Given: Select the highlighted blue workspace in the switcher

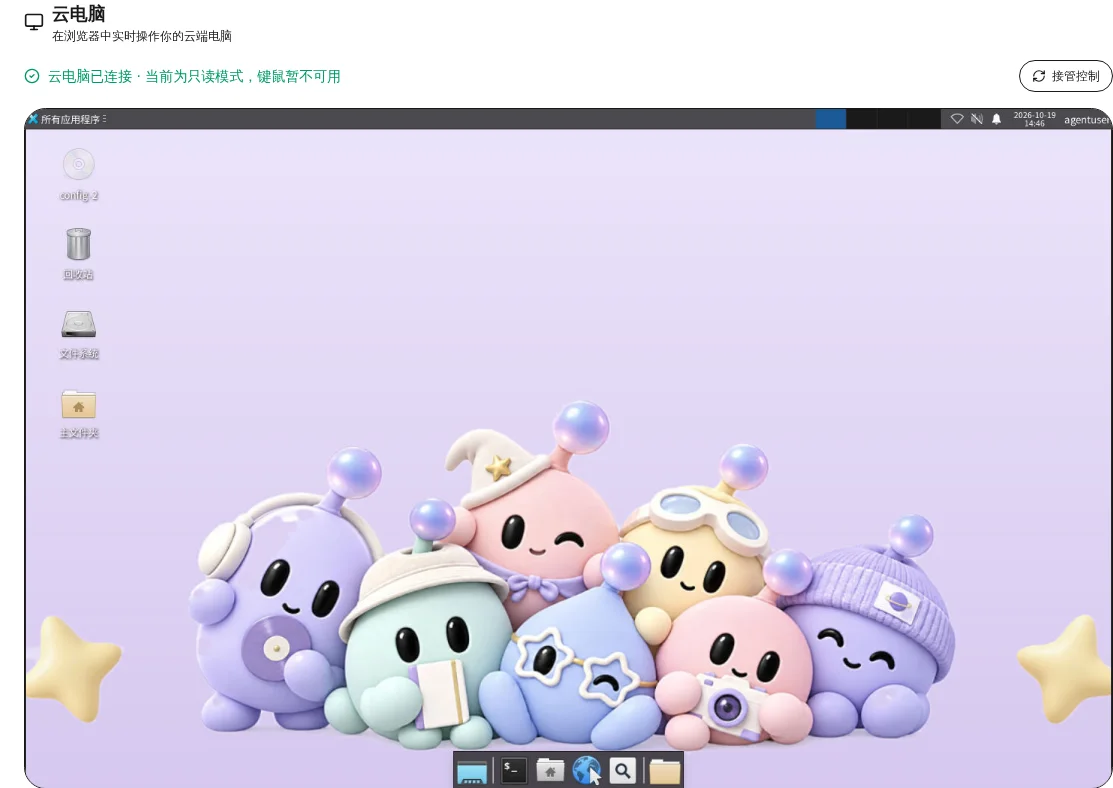Looking at the screenshot, I should [x=830, y=119].
